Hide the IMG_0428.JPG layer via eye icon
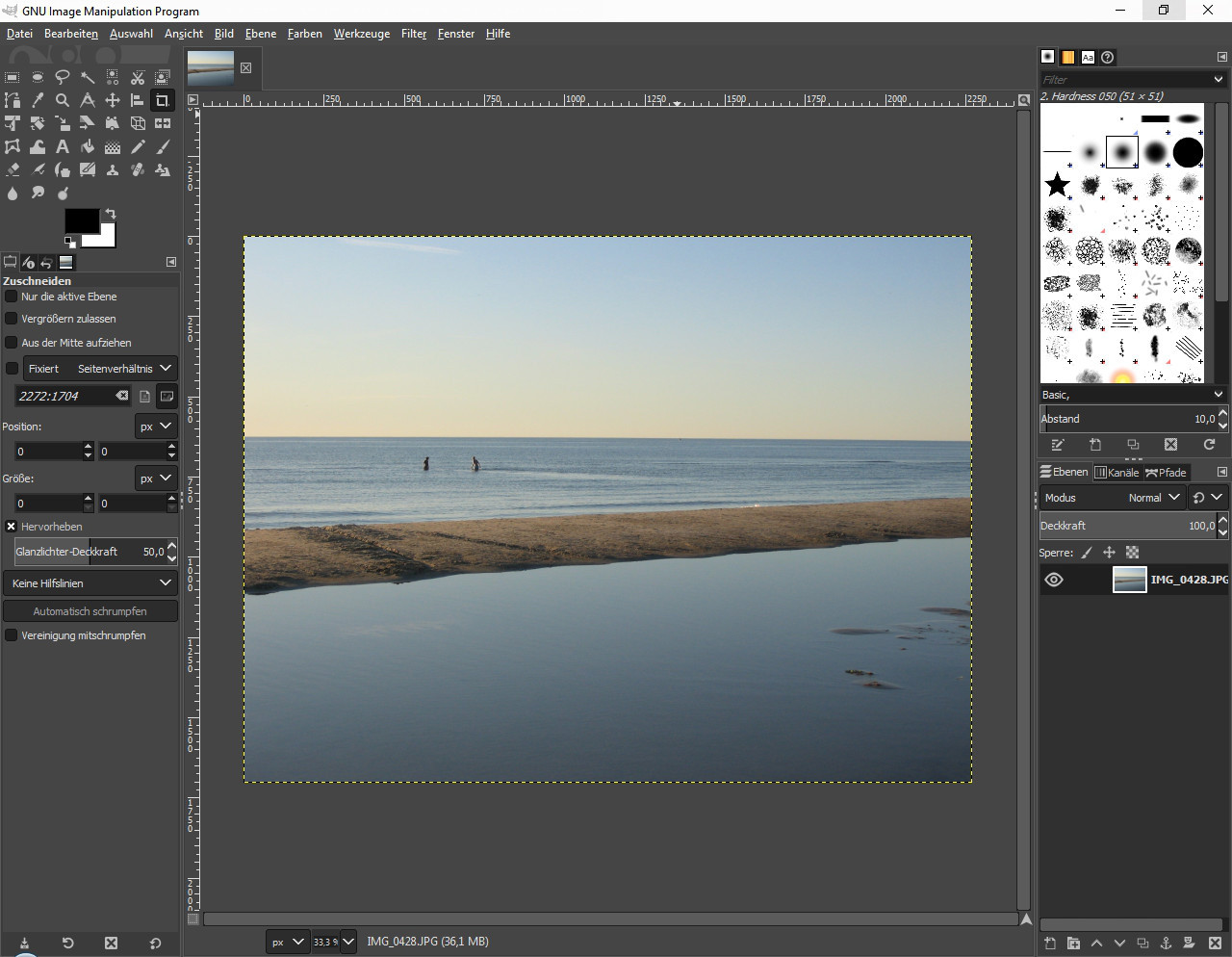Screen dimensions: 1232x957 1054,580
